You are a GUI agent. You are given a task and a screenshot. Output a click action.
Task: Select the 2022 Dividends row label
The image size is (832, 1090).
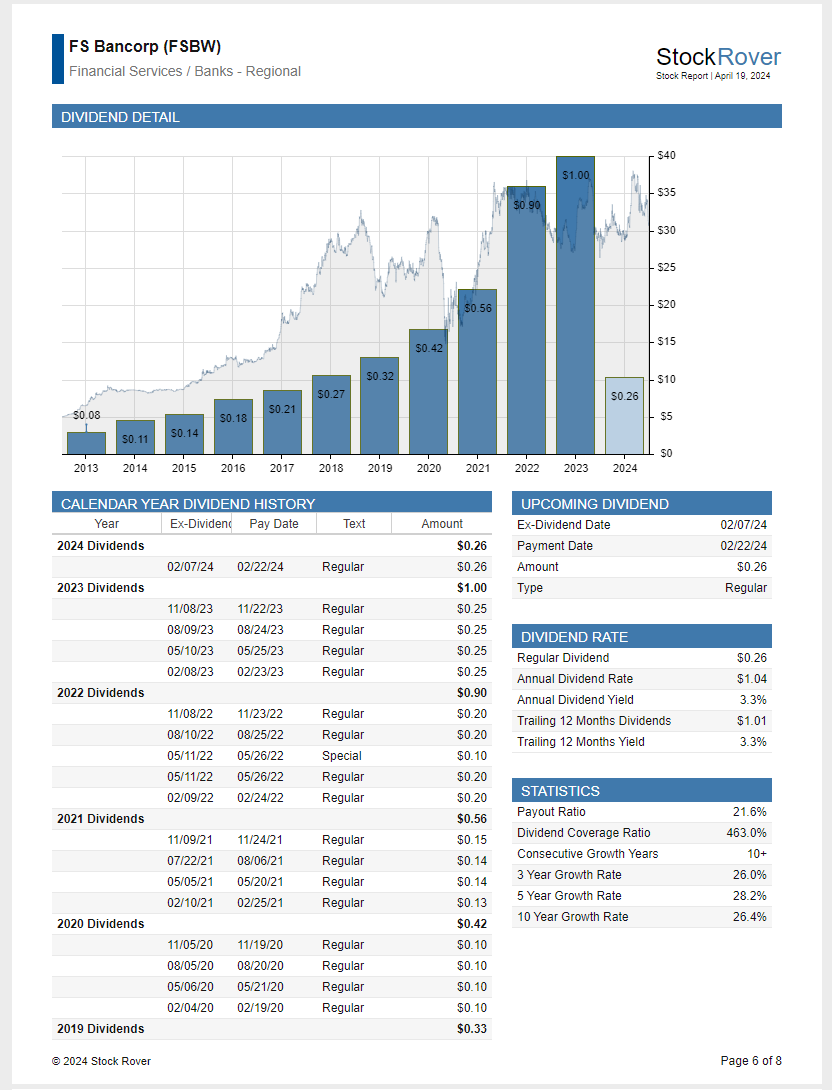pos(101,692)
